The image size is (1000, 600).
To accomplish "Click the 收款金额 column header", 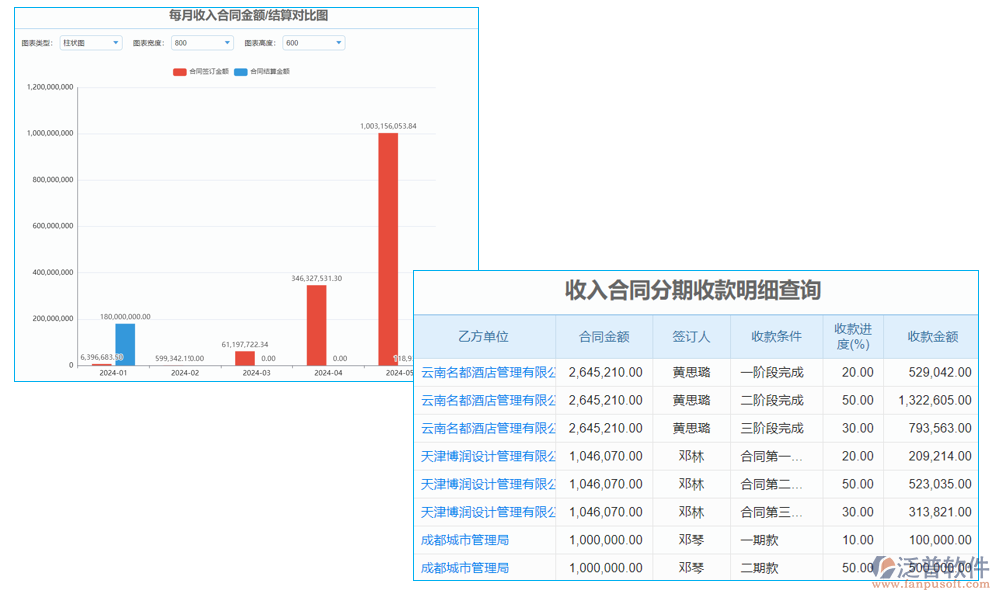I will [x=930, y=337].
